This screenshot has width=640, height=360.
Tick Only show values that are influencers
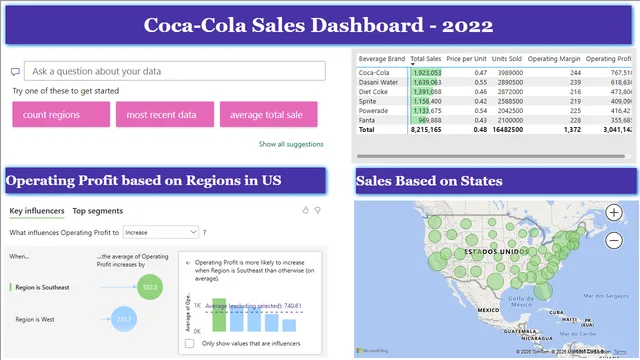coord(189,343)
